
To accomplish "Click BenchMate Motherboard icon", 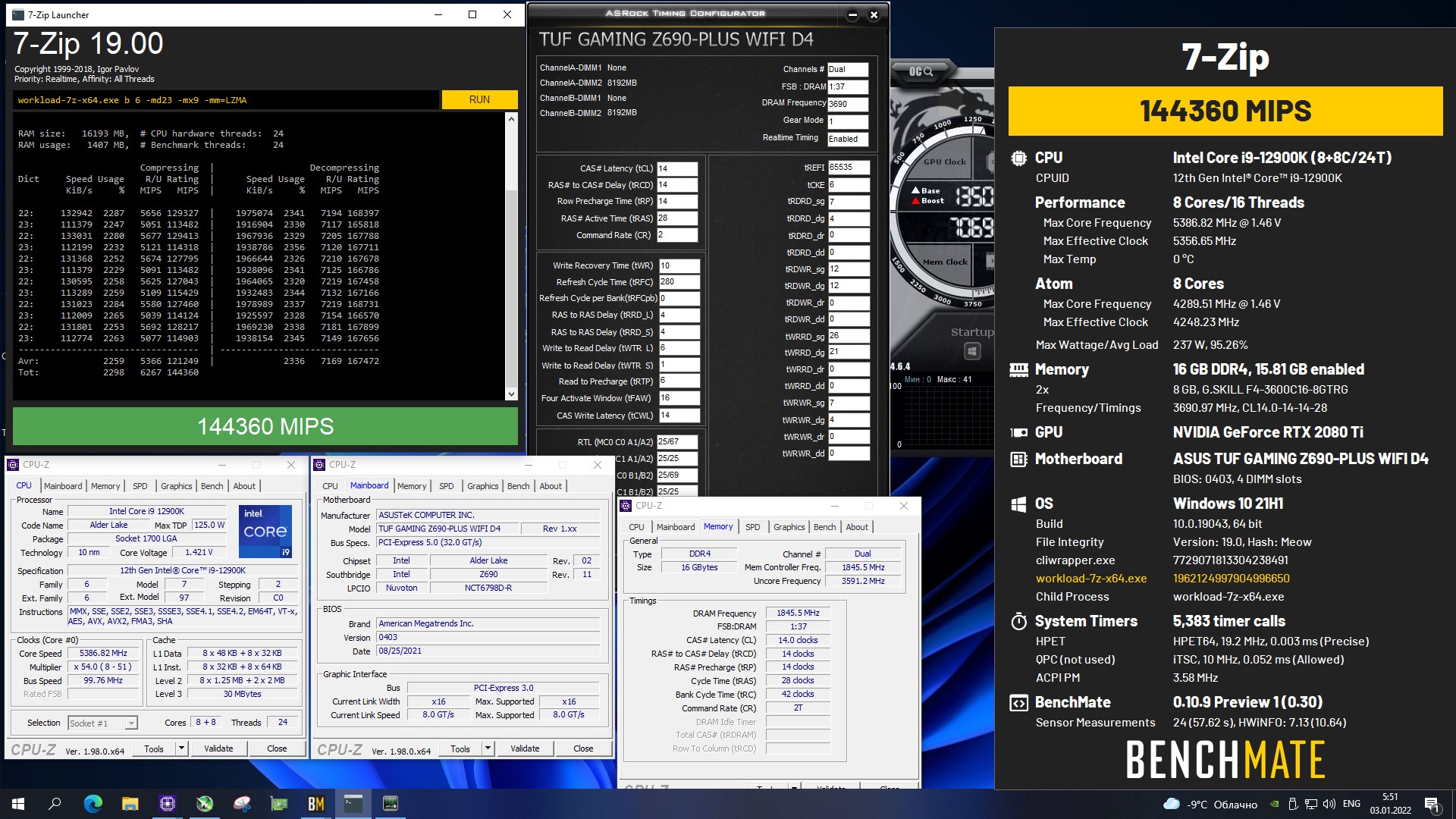I will [1018, 459].
